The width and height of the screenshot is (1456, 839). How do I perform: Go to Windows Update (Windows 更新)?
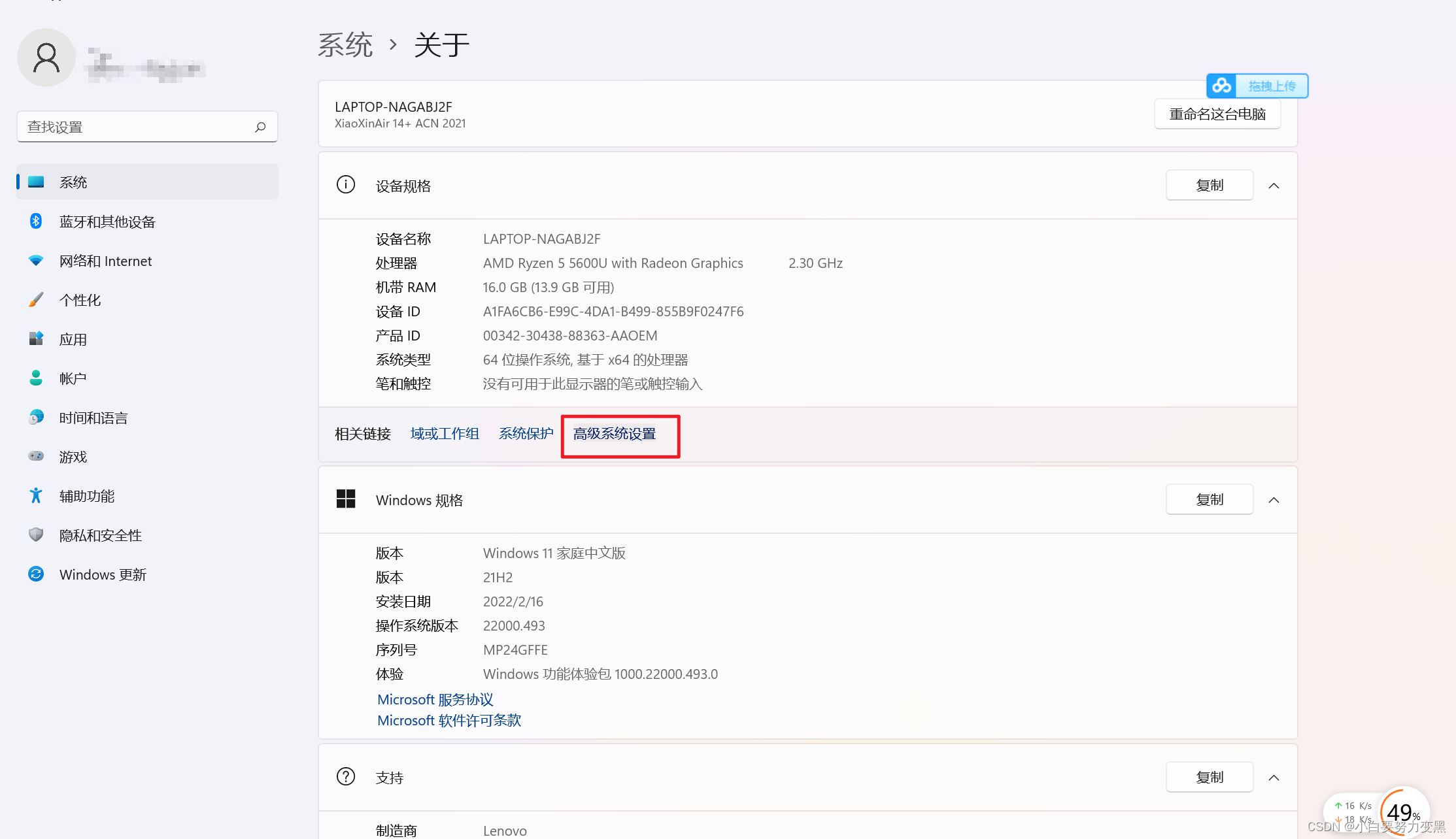point(103,574)
